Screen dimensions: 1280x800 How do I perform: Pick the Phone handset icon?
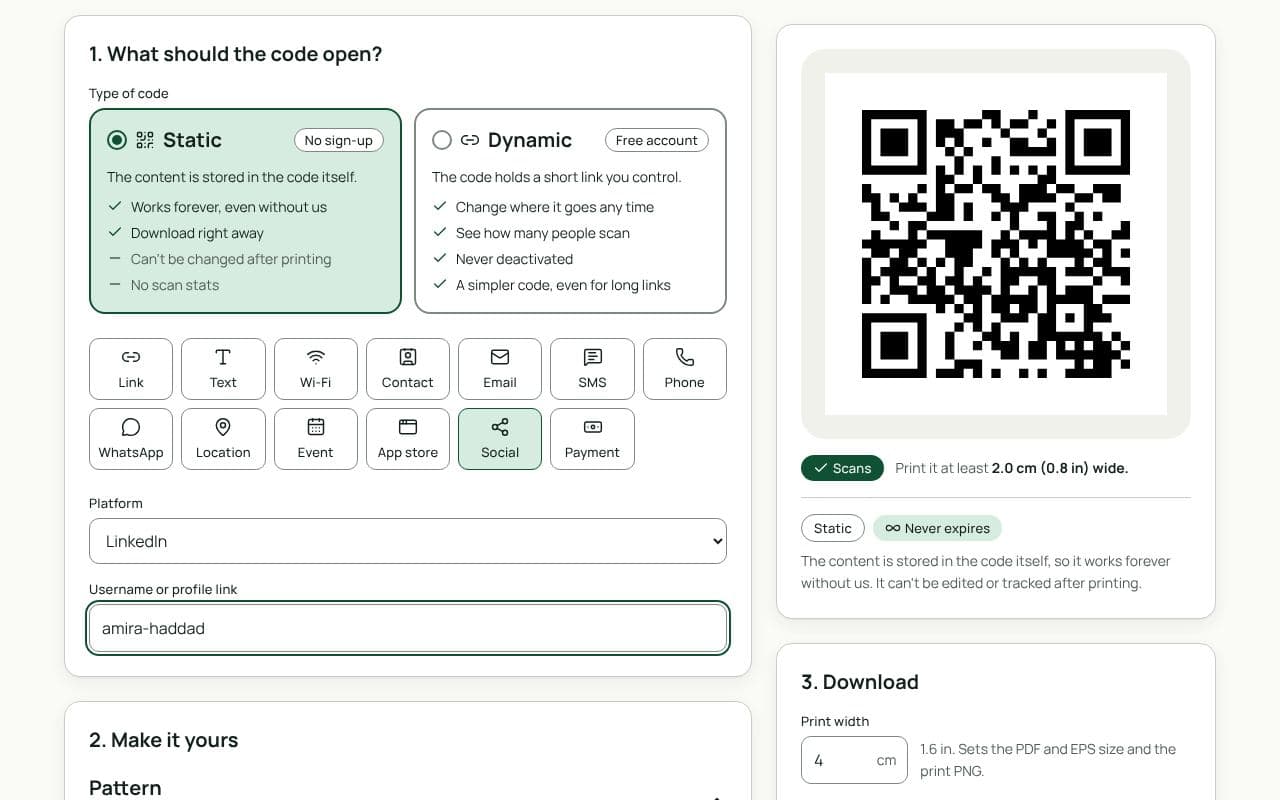(685, 357)
